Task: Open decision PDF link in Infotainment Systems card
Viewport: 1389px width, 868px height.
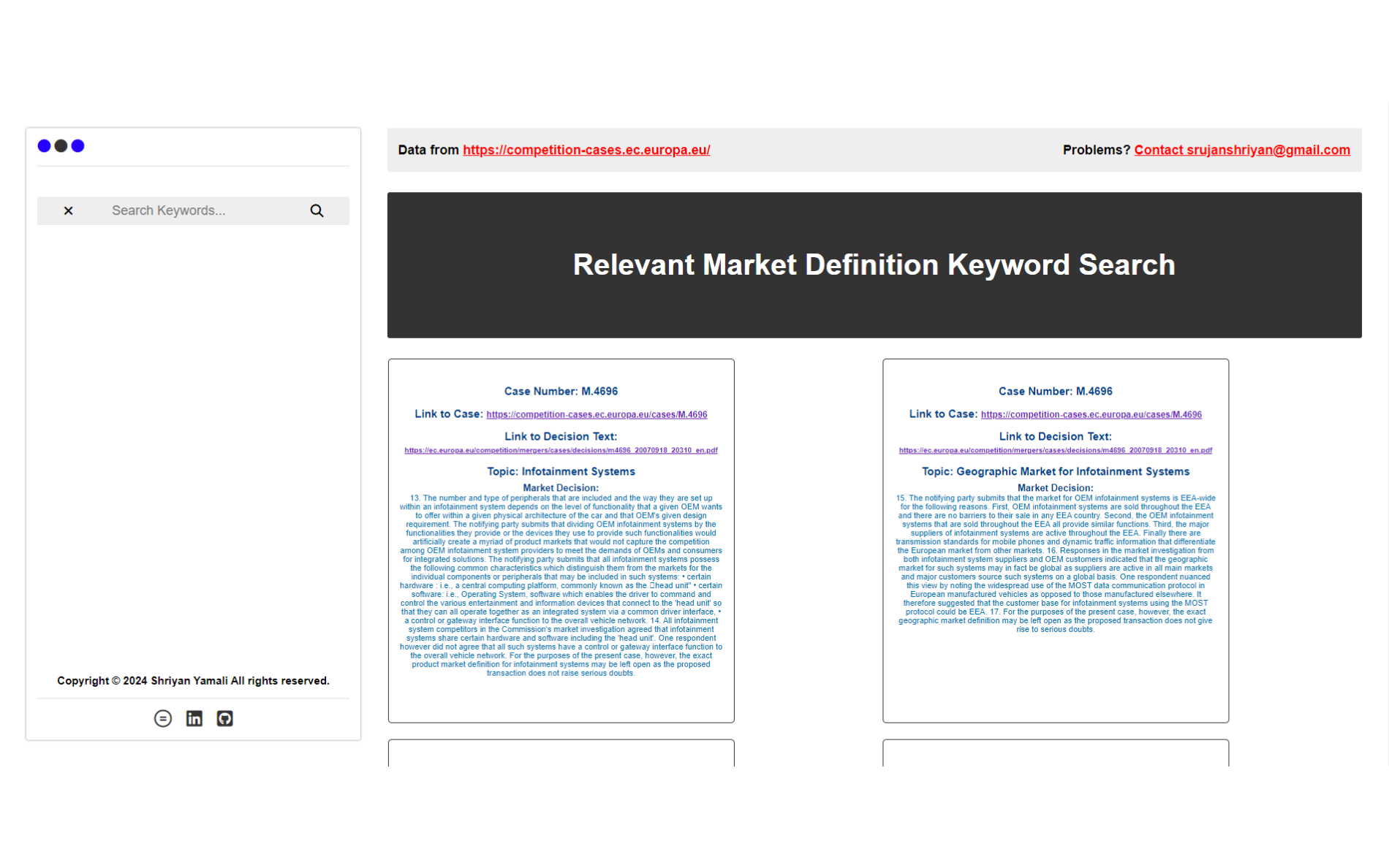Action: click(561, 450)
